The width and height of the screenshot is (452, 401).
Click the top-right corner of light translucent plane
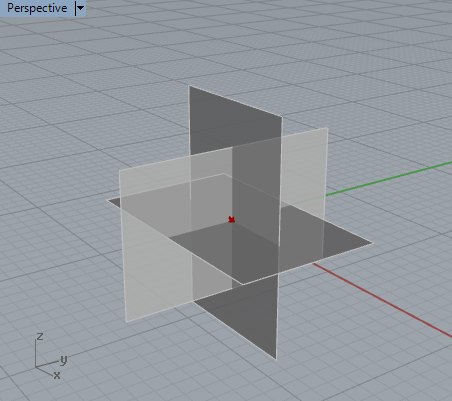pyautogui.click(x=327, y=128)
